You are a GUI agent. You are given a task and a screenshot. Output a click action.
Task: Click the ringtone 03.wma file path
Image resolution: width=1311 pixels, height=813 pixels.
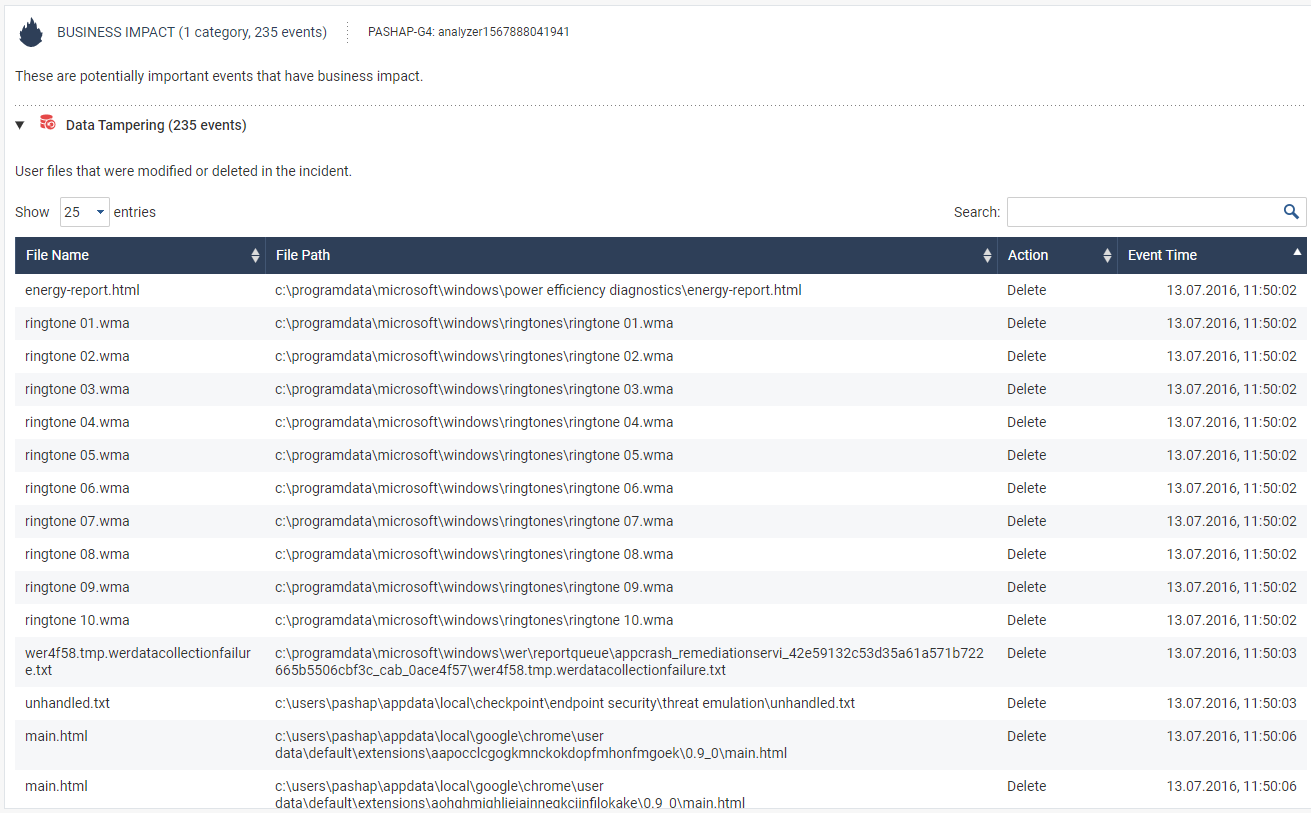[474, 389]
